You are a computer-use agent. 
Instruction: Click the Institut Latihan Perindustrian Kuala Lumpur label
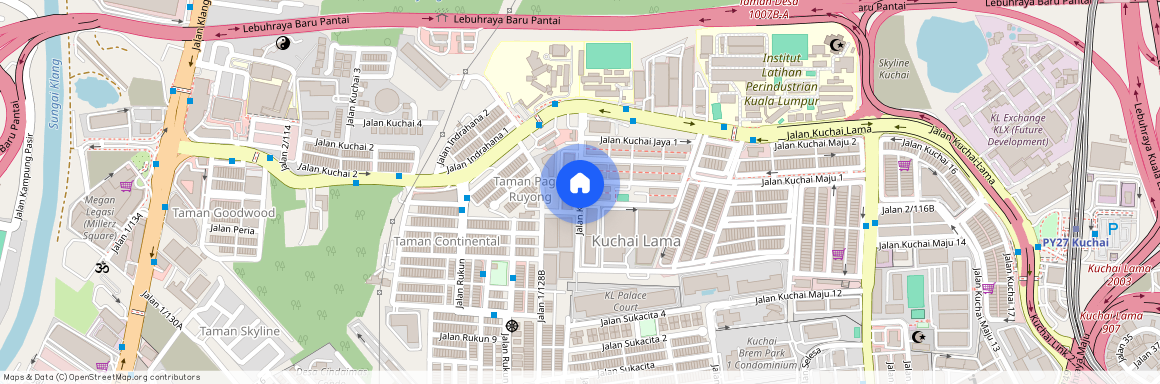(782, 79)
